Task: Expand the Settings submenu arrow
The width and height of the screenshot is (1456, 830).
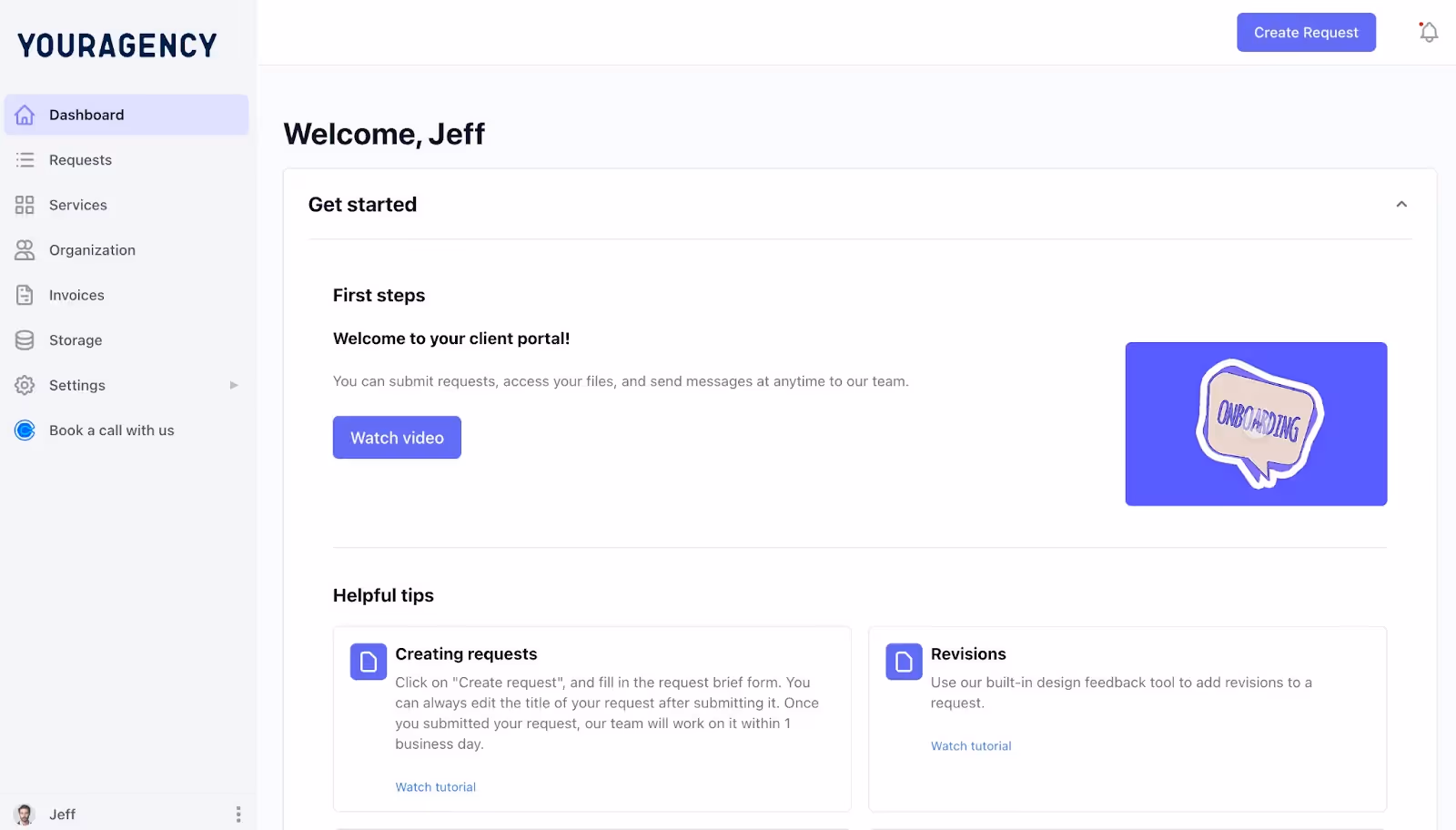Action: click(x=234, y=385)
